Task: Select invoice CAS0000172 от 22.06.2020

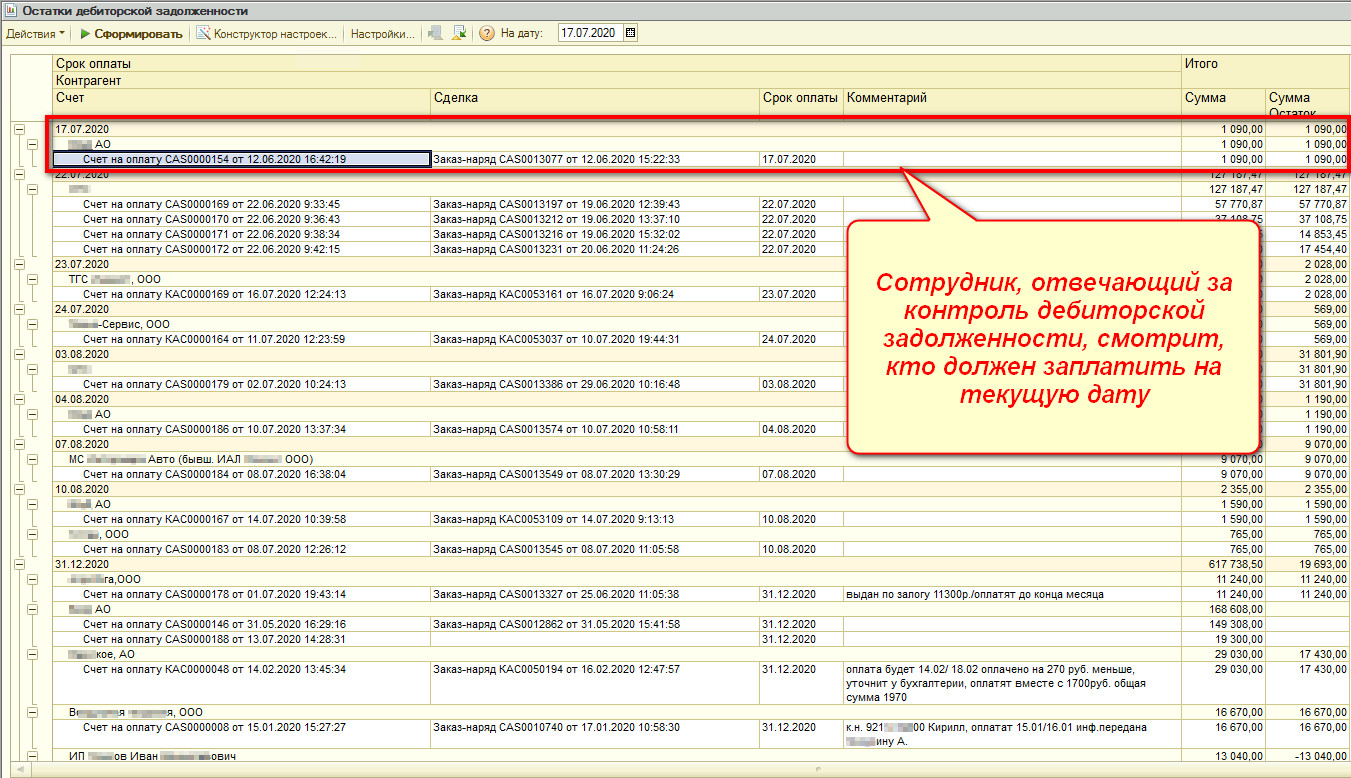Action: coord(242,249)
